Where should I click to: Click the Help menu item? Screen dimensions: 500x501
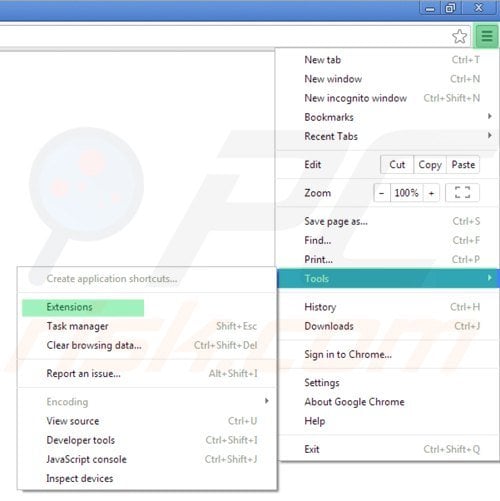[389, 421]
